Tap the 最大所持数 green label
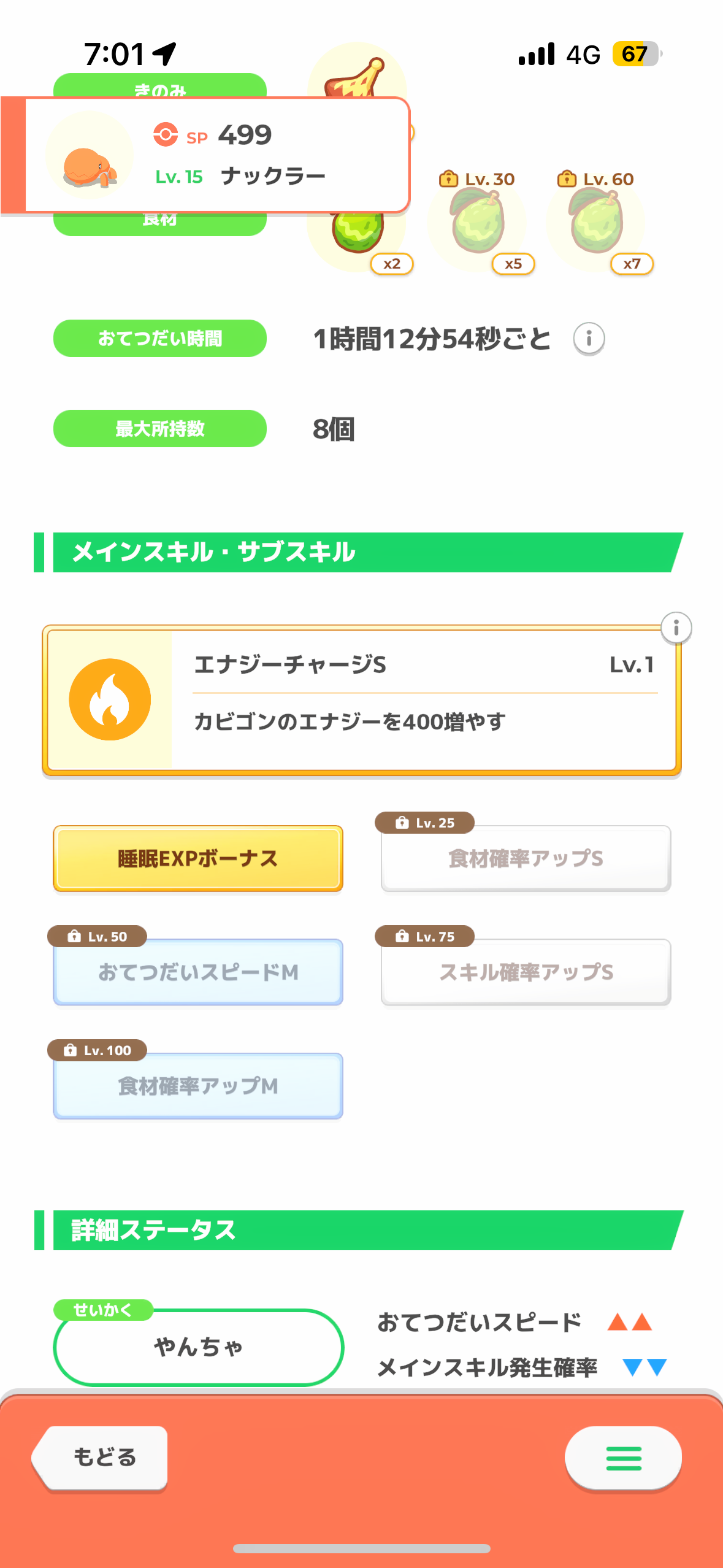 point(160,428)
